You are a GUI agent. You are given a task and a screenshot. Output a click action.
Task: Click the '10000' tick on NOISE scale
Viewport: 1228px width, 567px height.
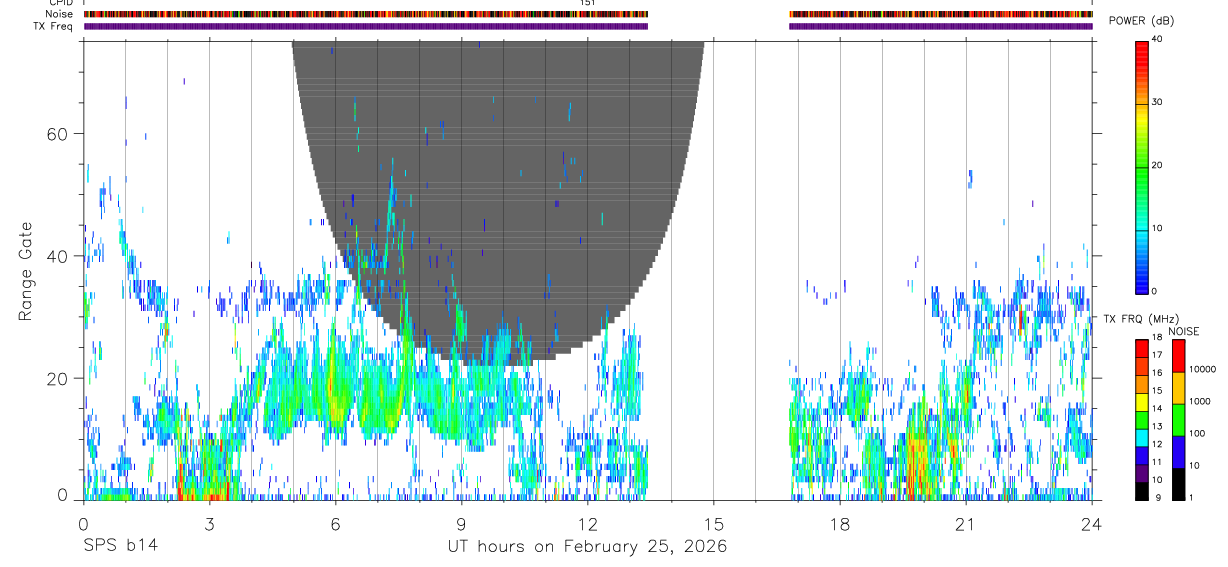pyautogui.click(x=1202, y=369)
